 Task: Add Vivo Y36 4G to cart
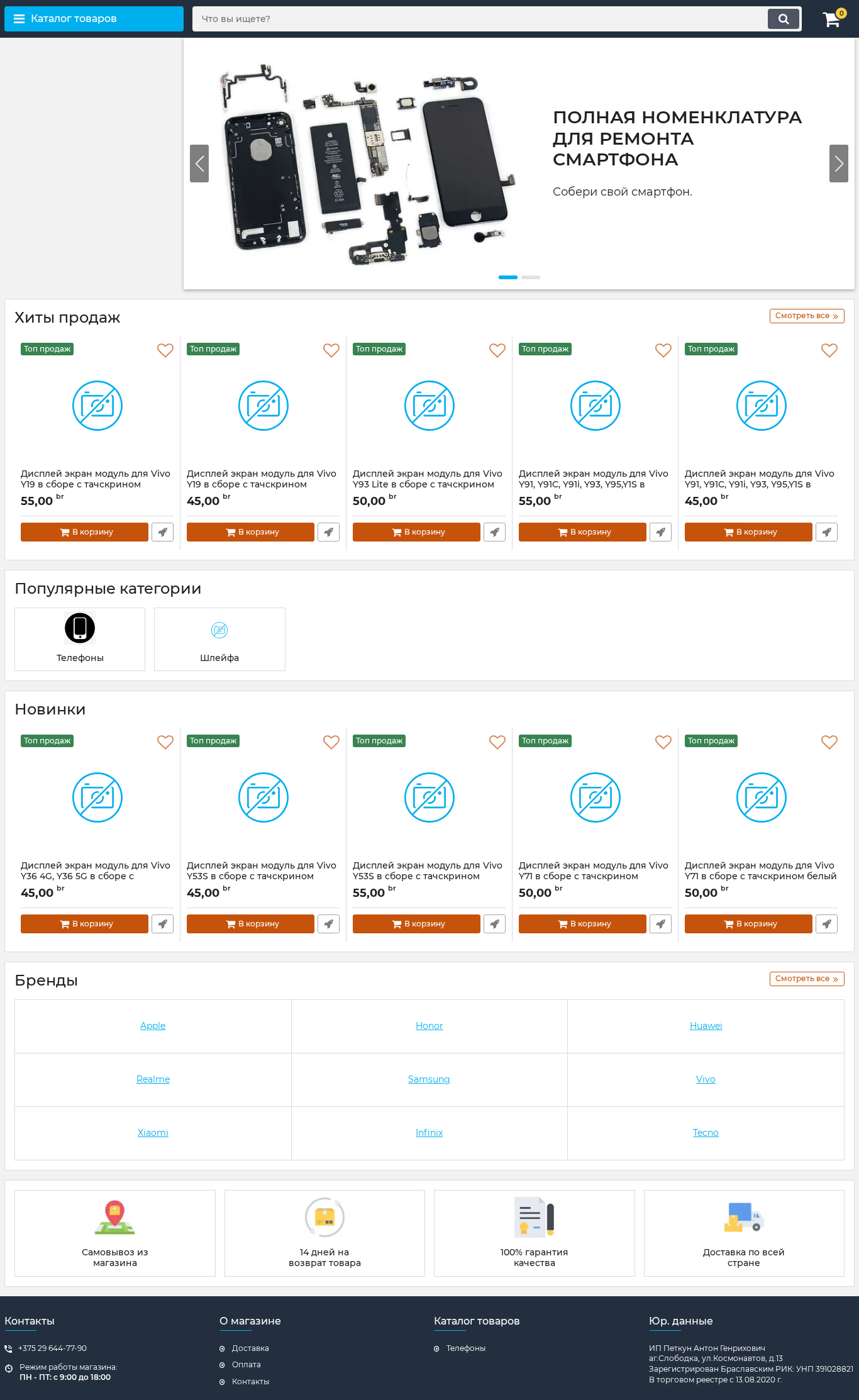(x=84, y=924)
